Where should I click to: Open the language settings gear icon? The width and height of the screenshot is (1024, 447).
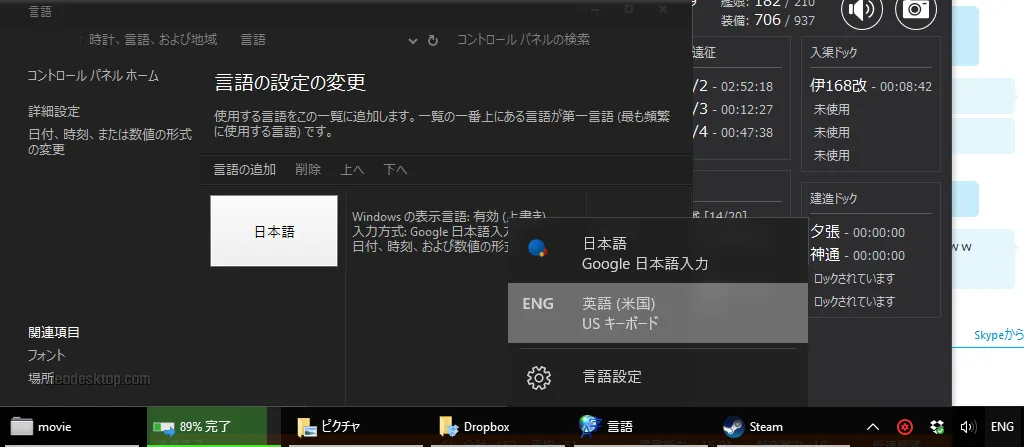[x=539, y=377]
